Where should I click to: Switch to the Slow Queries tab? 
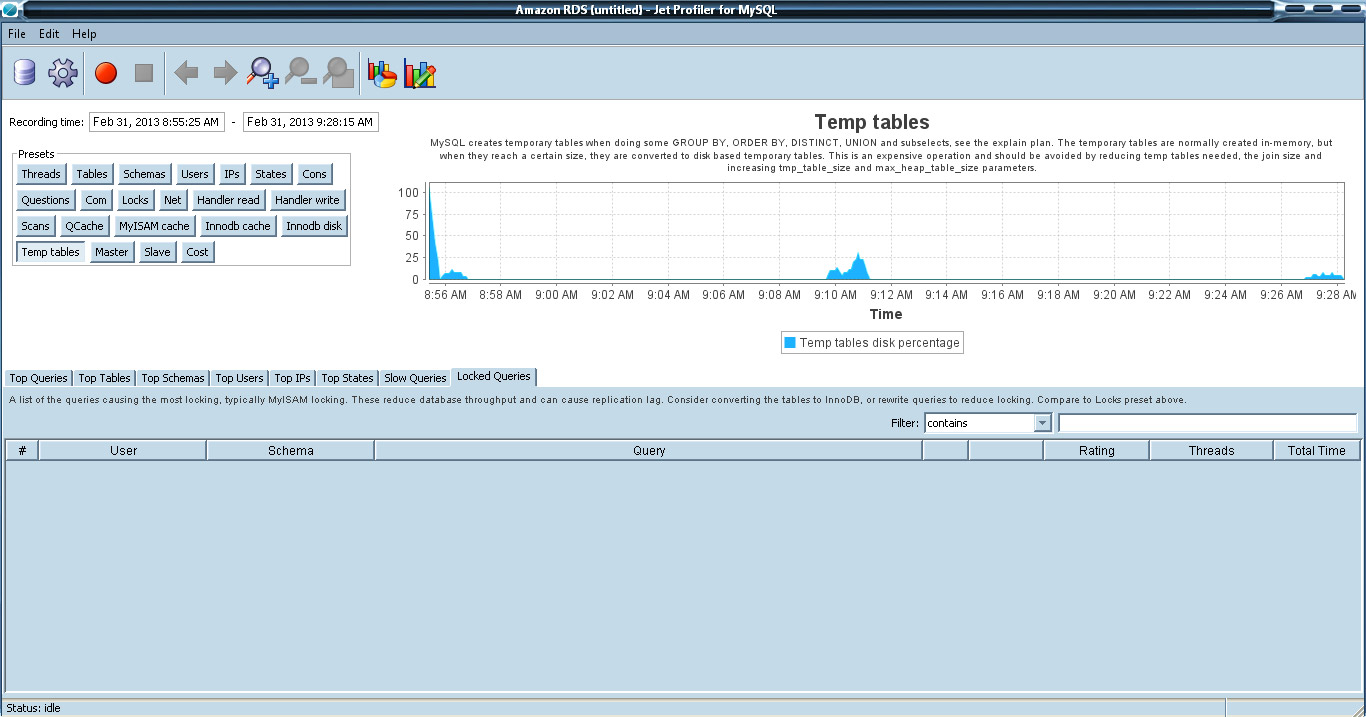point(415,378)
